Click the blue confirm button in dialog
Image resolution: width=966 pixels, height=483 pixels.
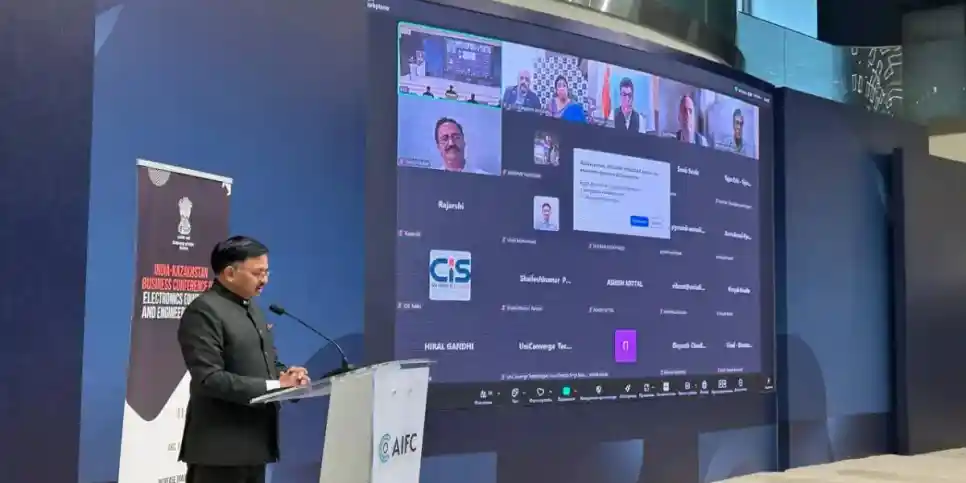638,221
